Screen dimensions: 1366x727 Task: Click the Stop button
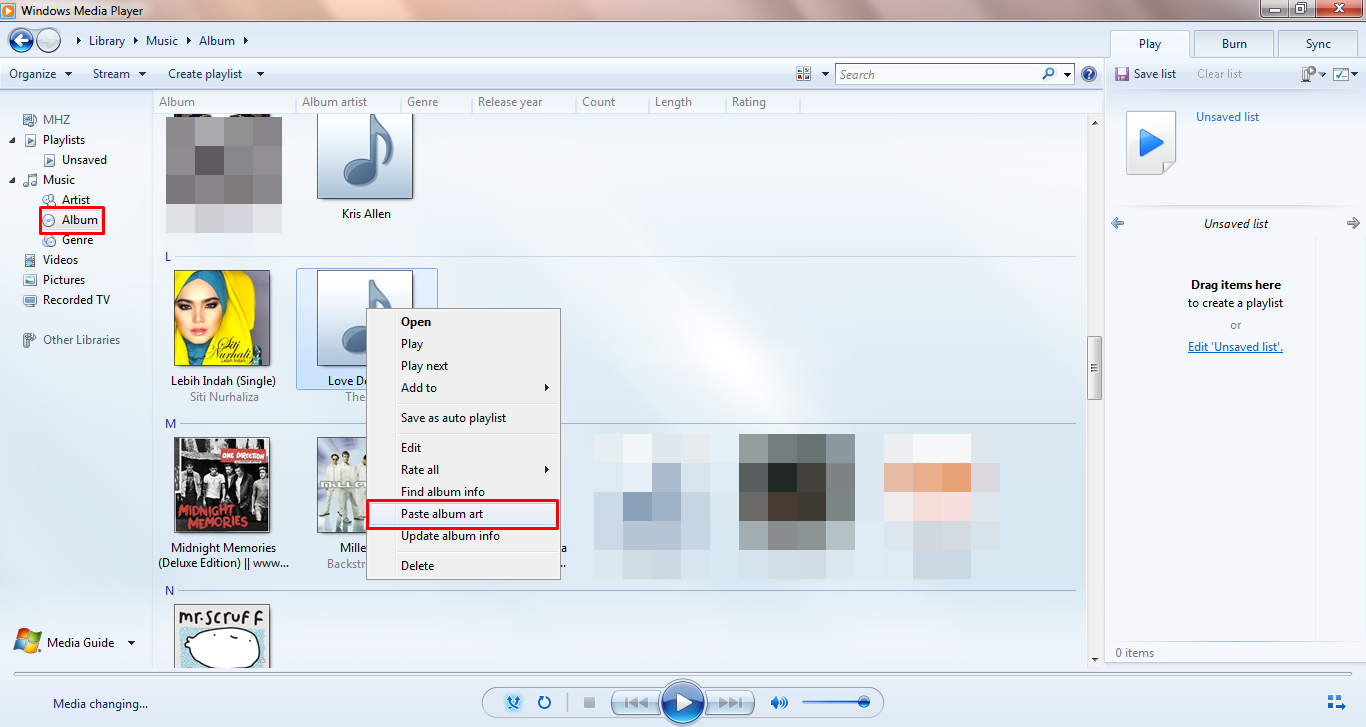(x=589, y=703)
